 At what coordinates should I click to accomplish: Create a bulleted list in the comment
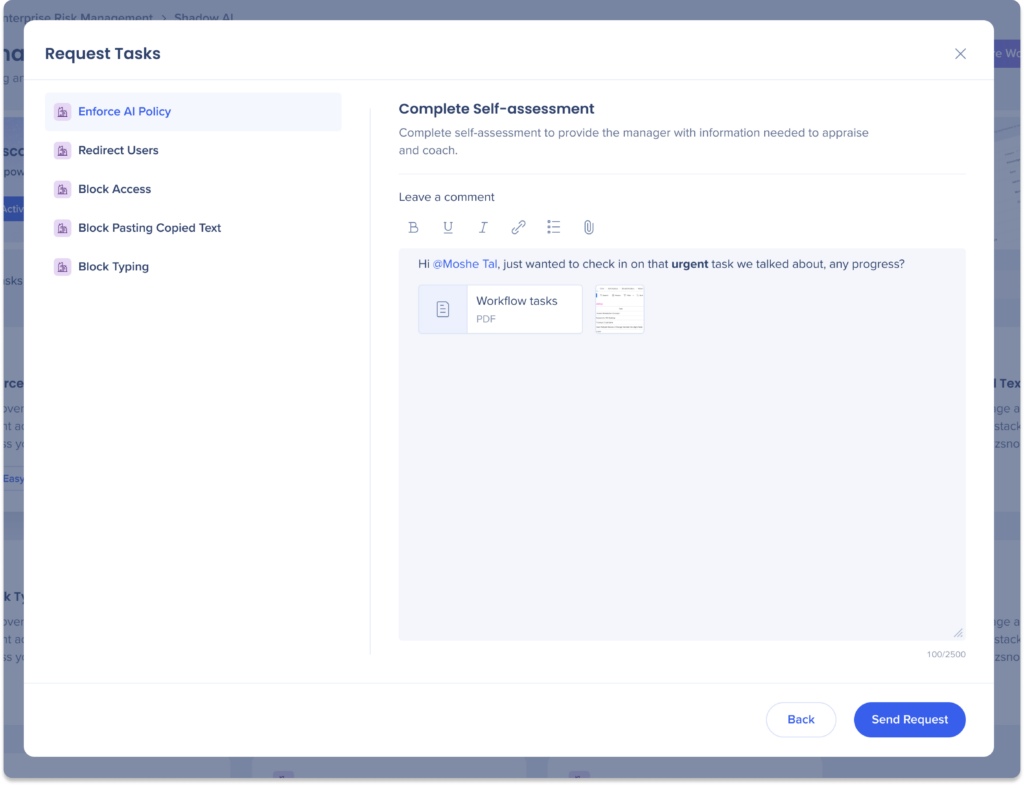(553, 227)
